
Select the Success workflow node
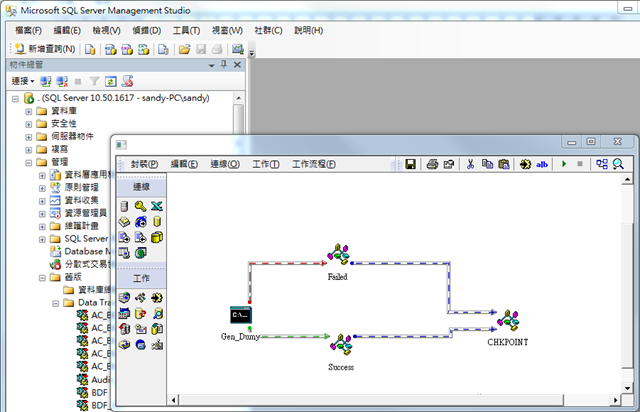tap(341, 344)
